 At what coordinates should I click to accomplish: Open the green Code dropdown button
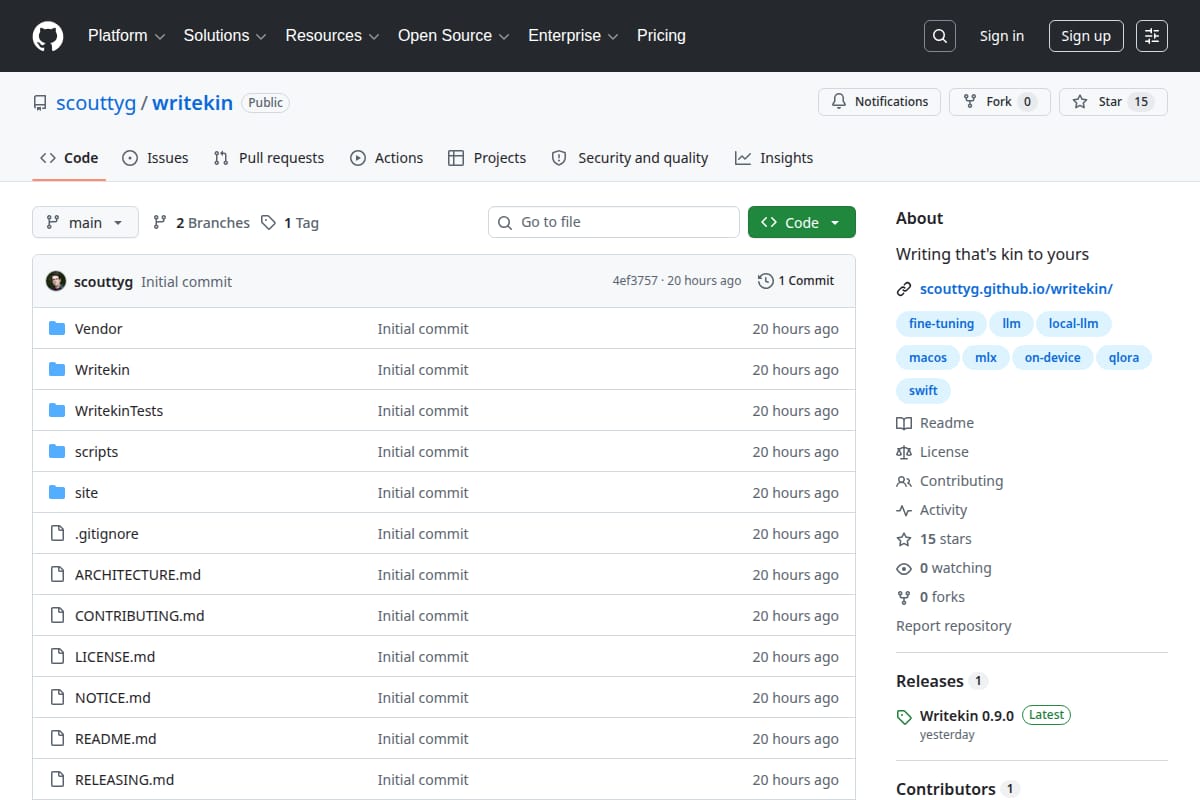tap(802, 222)
